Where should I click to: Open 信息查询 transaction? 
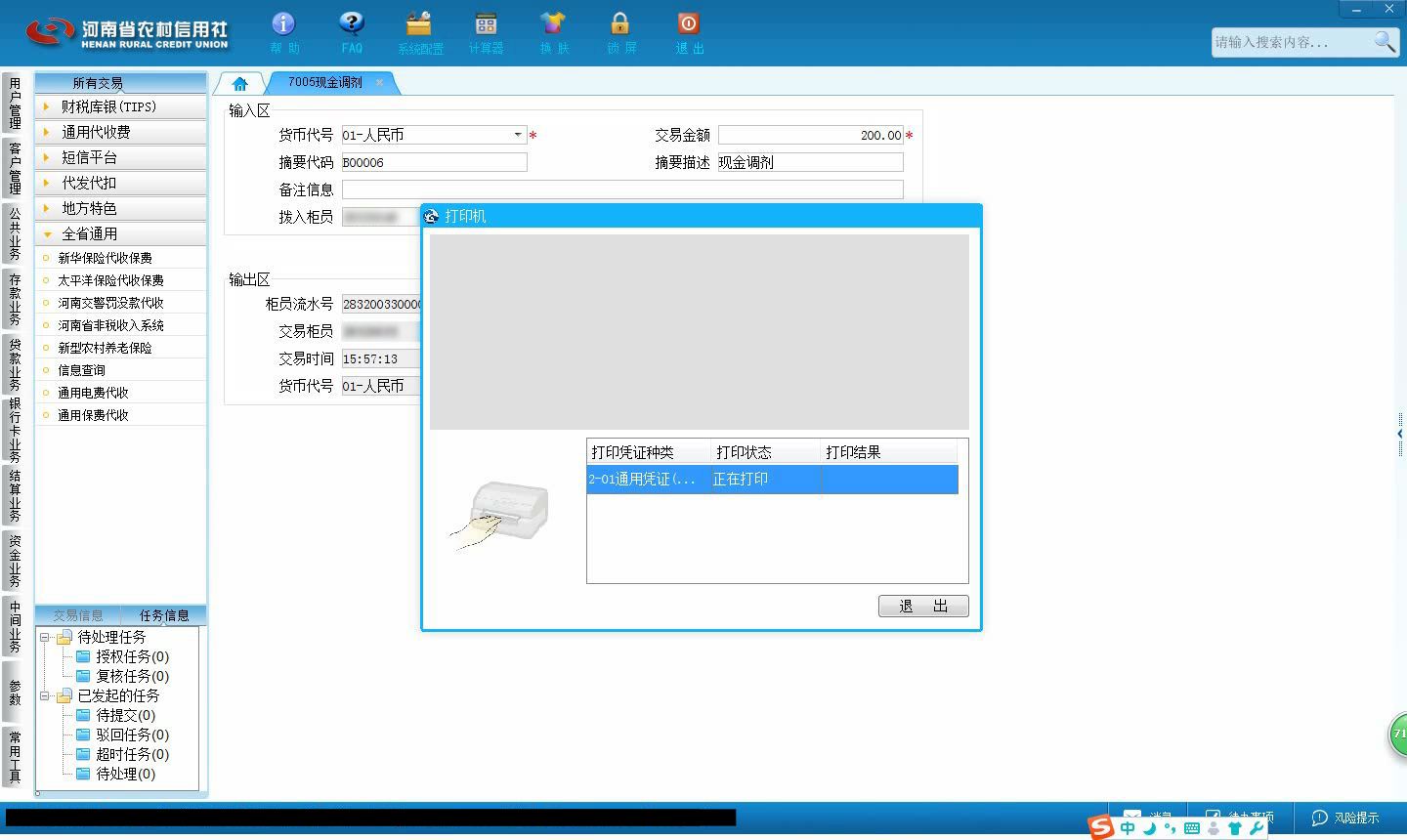coord(81,370)
